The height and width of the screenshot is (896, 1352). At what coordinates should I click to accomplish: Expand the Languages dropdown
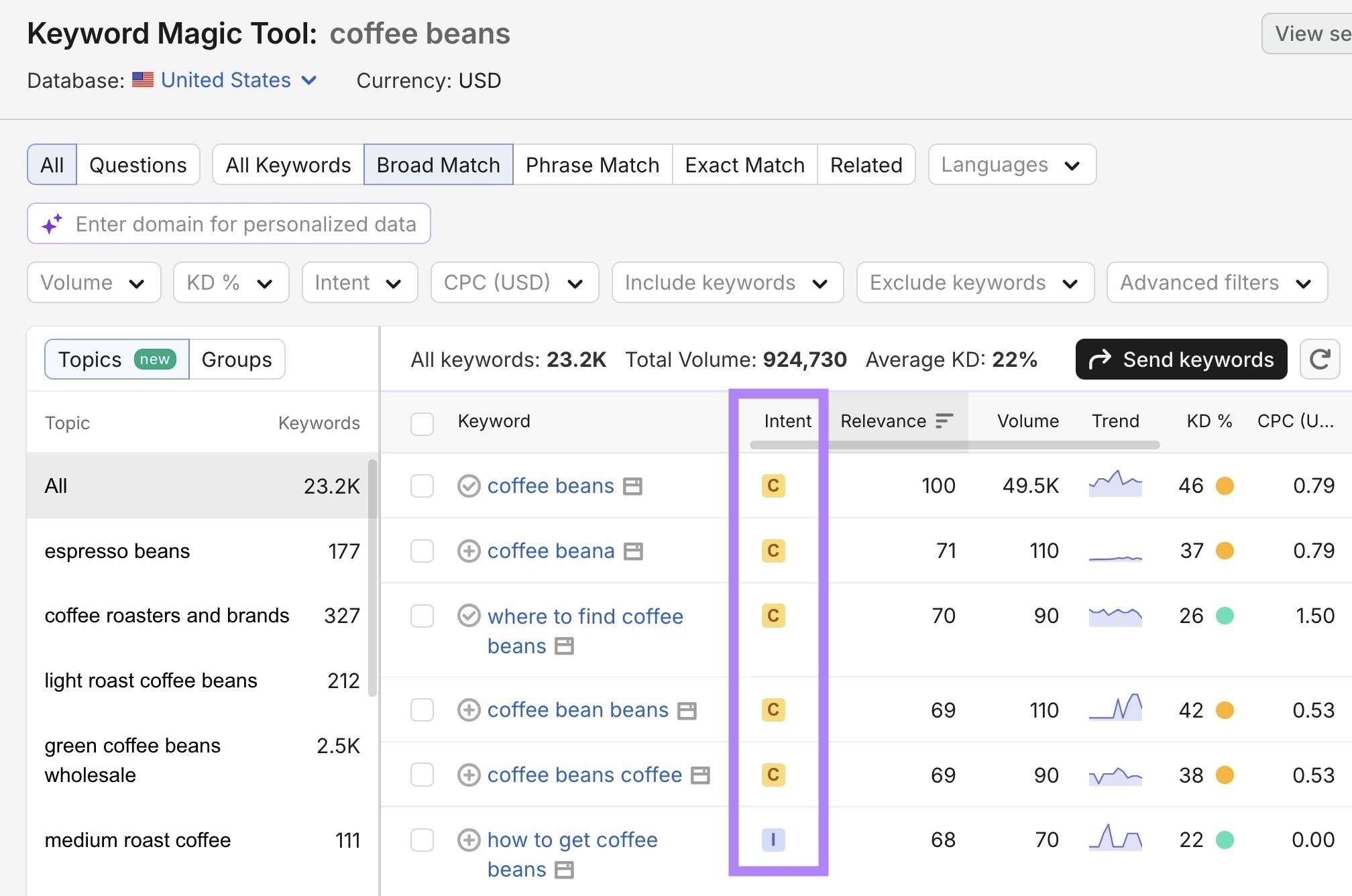(x=1012, y=164)
